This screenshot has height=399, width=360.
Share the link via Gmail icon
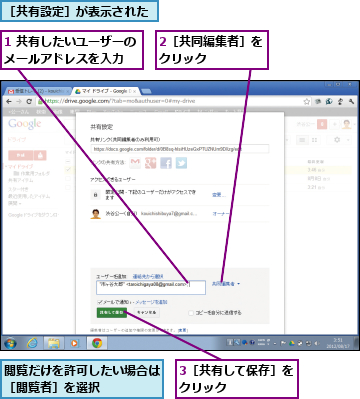coord(135,163)
